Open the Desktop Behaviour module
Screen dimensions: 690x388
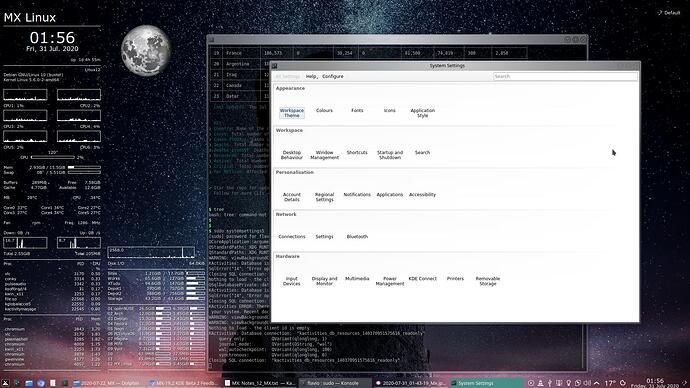(x=291, y=155)
